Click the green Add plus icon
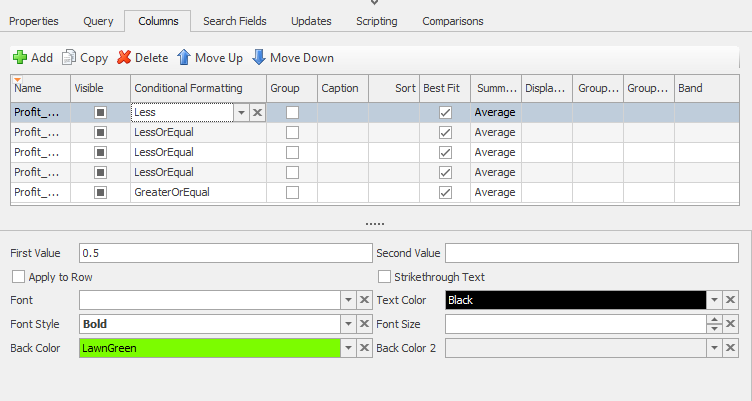The image size is (752, 401). click(x=20, y=58)
